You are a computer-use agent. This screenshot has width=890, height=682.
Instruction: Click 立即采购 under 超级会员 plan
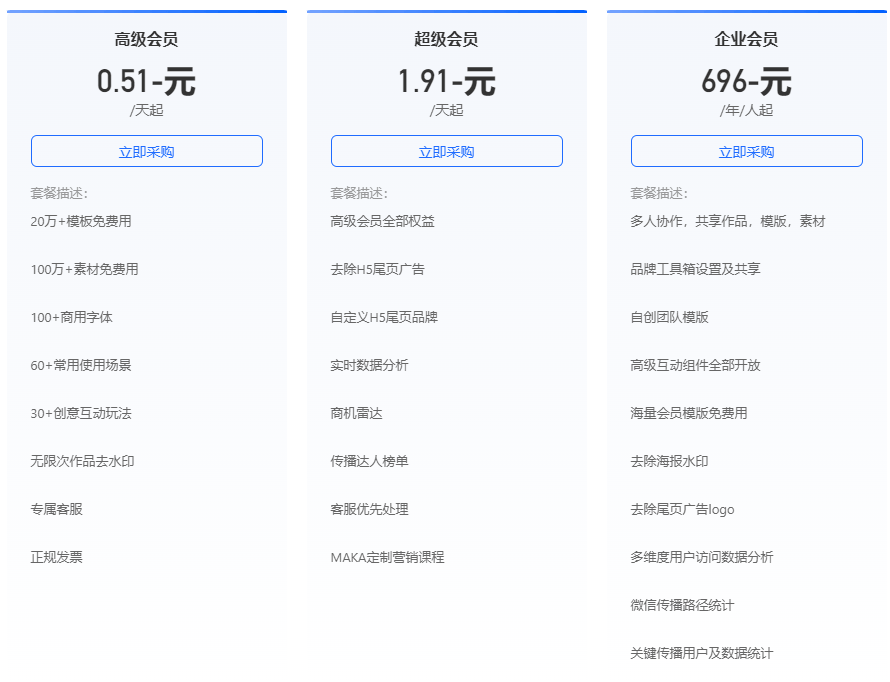[446, 150]
